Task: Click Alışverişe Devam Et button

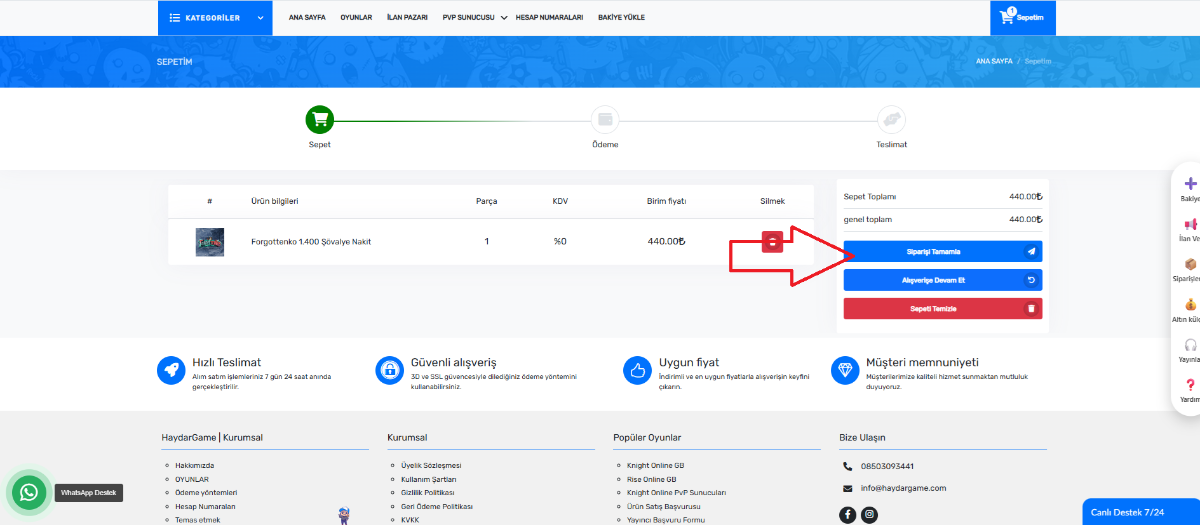Action: coord(942,280)
